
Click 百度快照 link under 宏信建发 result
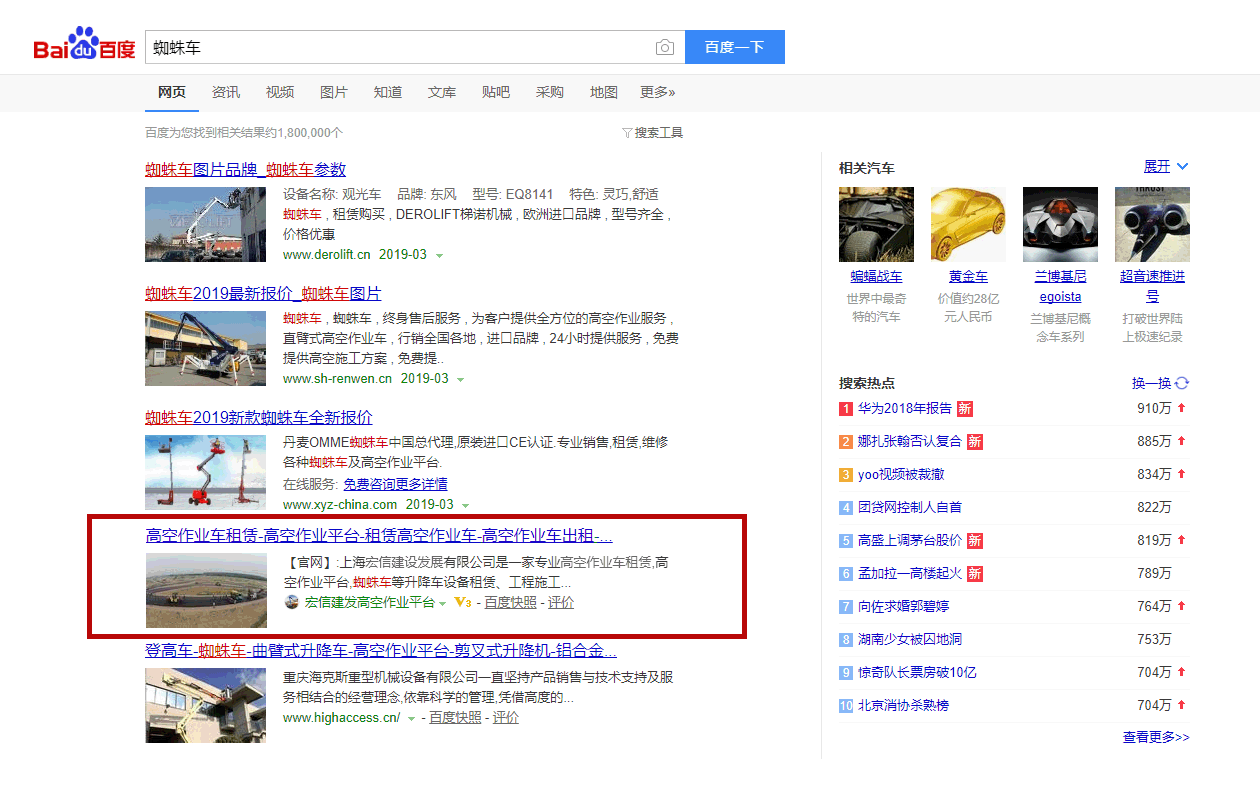click(x=510, y=602)
